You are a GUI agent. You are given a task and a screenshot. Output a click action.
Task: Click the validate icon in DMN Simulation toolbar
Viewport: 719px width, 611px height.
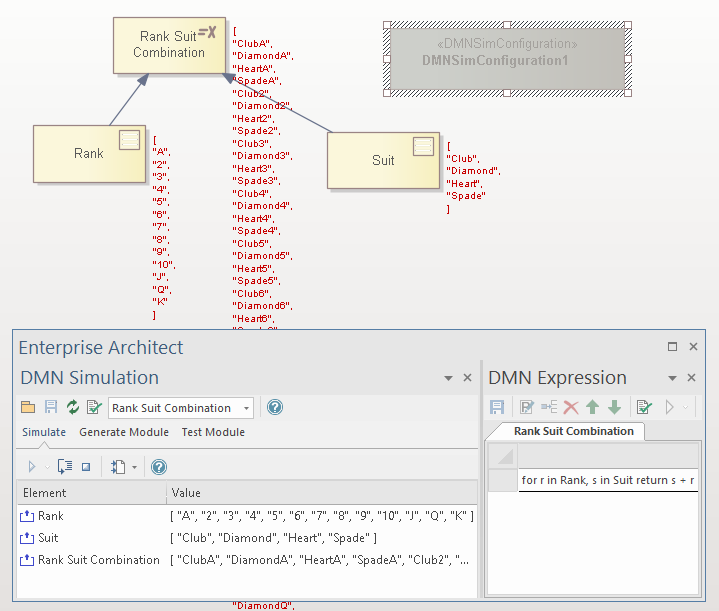coord(94,407)
